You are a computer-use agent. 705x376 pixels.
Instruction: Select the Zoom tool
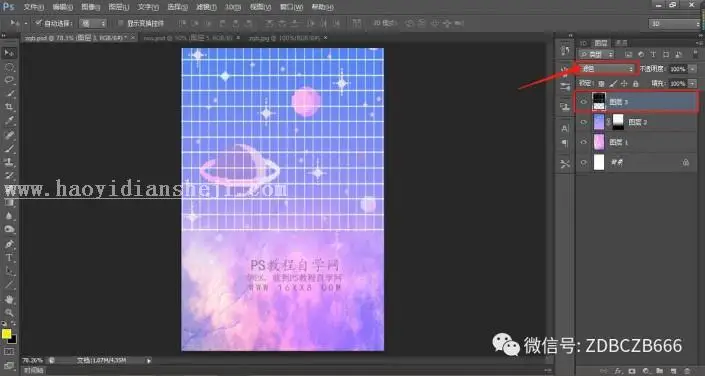pyautogui.click(x=9, y=312)
